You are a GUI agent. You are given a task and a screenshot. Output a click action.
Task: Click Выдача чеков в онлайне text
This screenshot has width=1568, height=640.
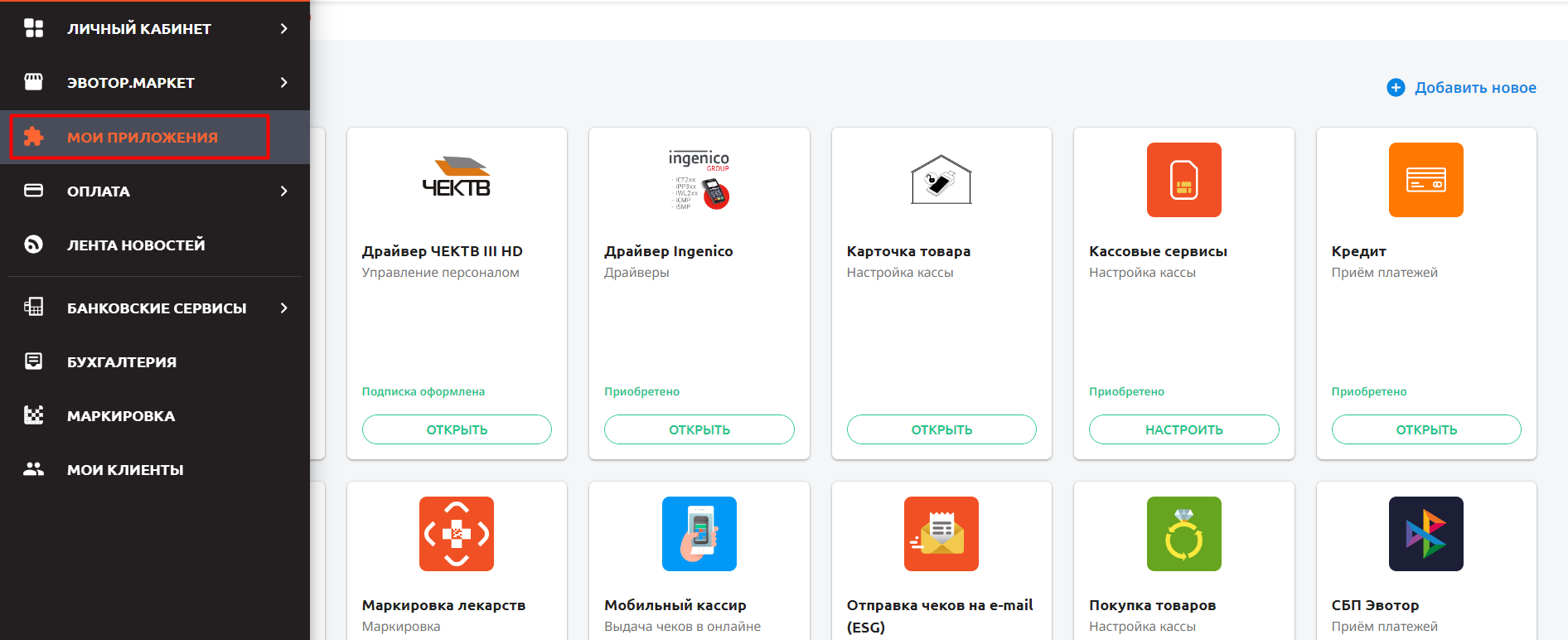(x=682, y=627)
